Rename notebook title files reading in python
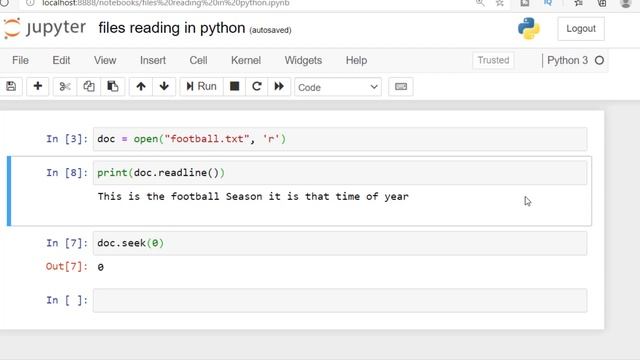Viewport: 640px width, 360px height. point(171,28)
